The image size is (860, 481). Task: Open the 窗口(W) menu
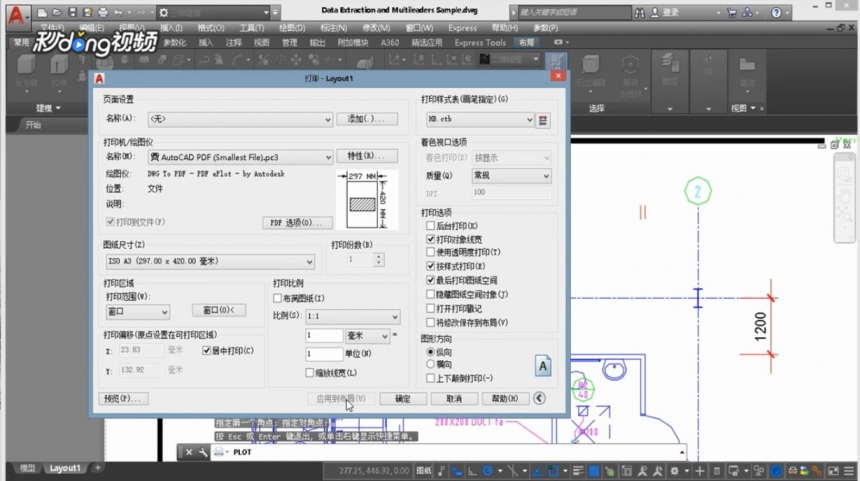tap(420, 28)
